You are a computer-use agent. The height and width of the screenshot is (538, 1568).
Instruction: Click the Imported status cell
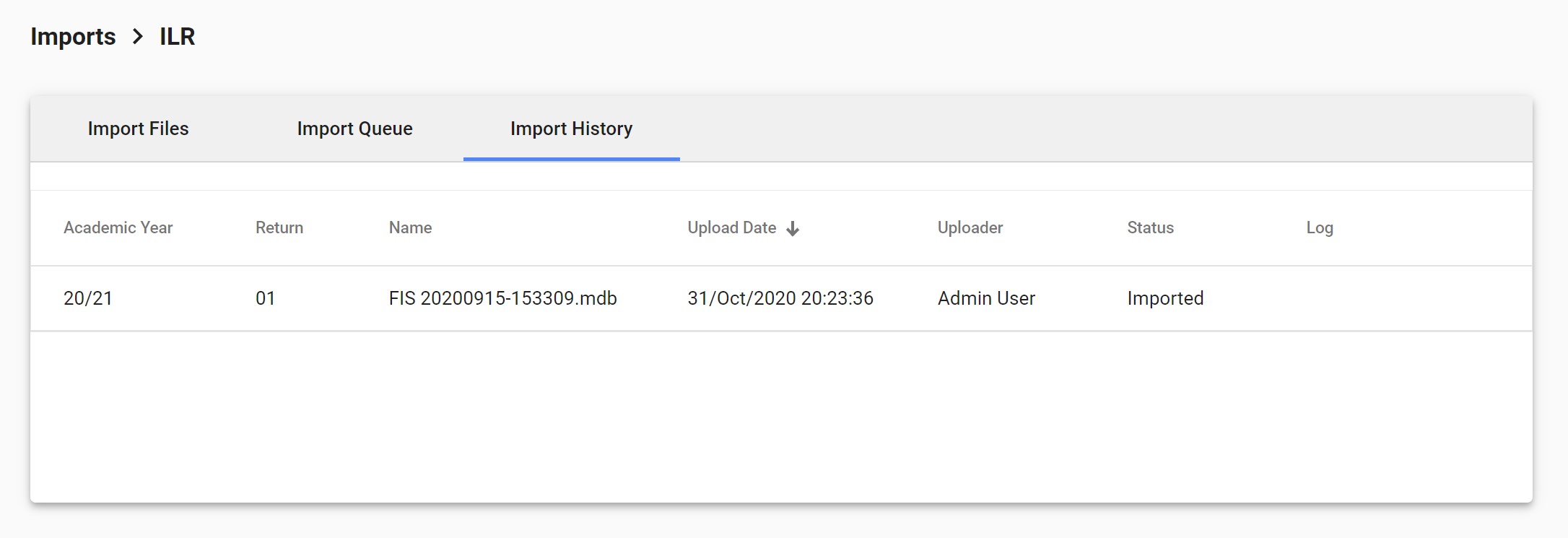(1165, 298)
